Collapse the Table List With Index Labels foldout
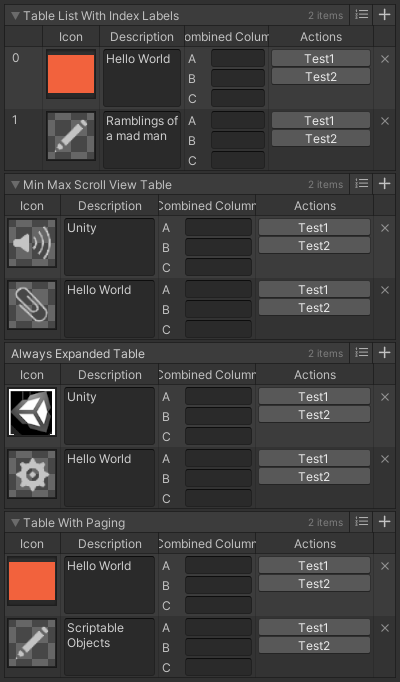Image resolution: width=400 pixels, height=682 pixels. tap(16, 16)
